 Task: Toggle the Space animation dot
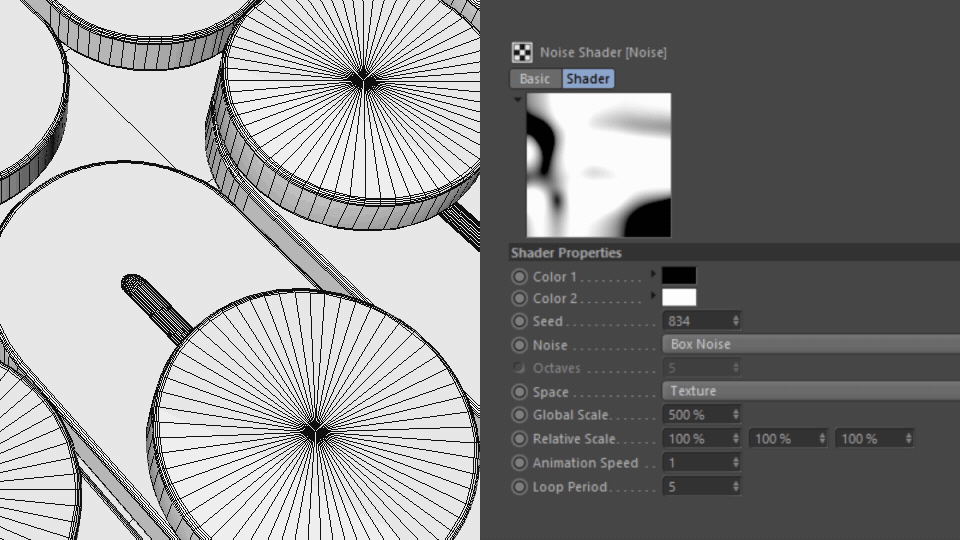point(519,392)
